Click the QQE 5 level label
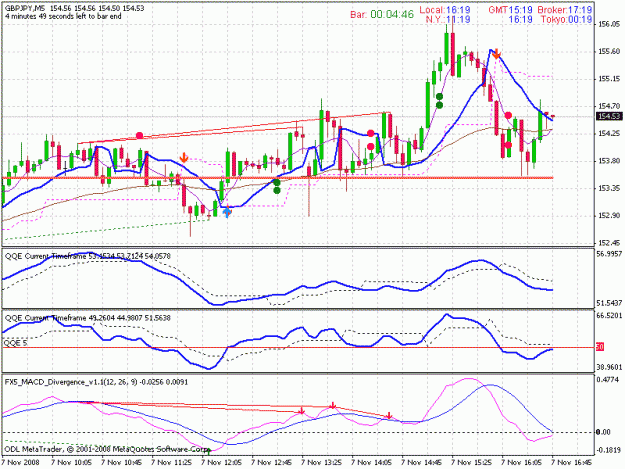 [x=16, y=343]
